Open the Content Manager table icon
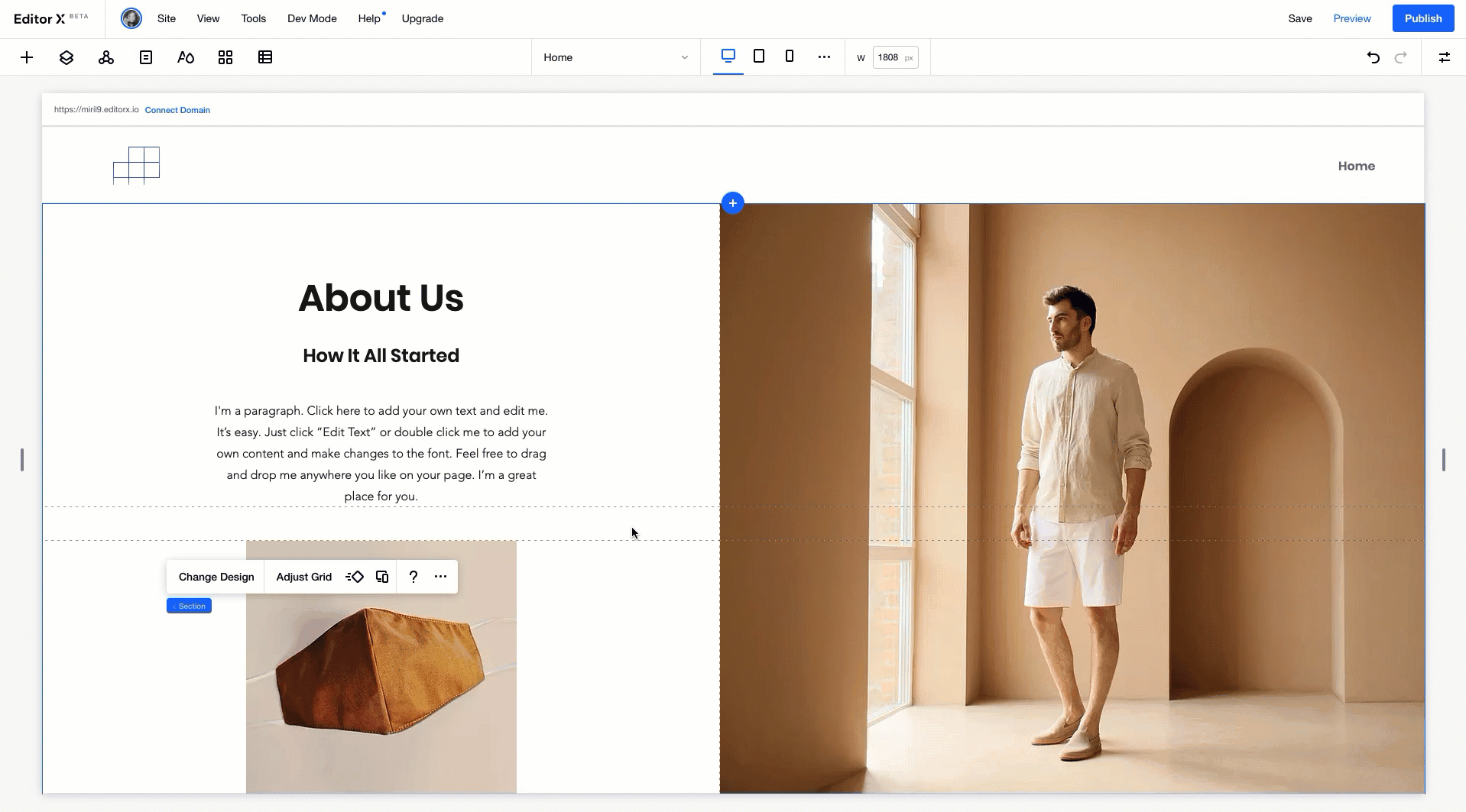This screenshot has height=812, width=1466. (265, 57)
